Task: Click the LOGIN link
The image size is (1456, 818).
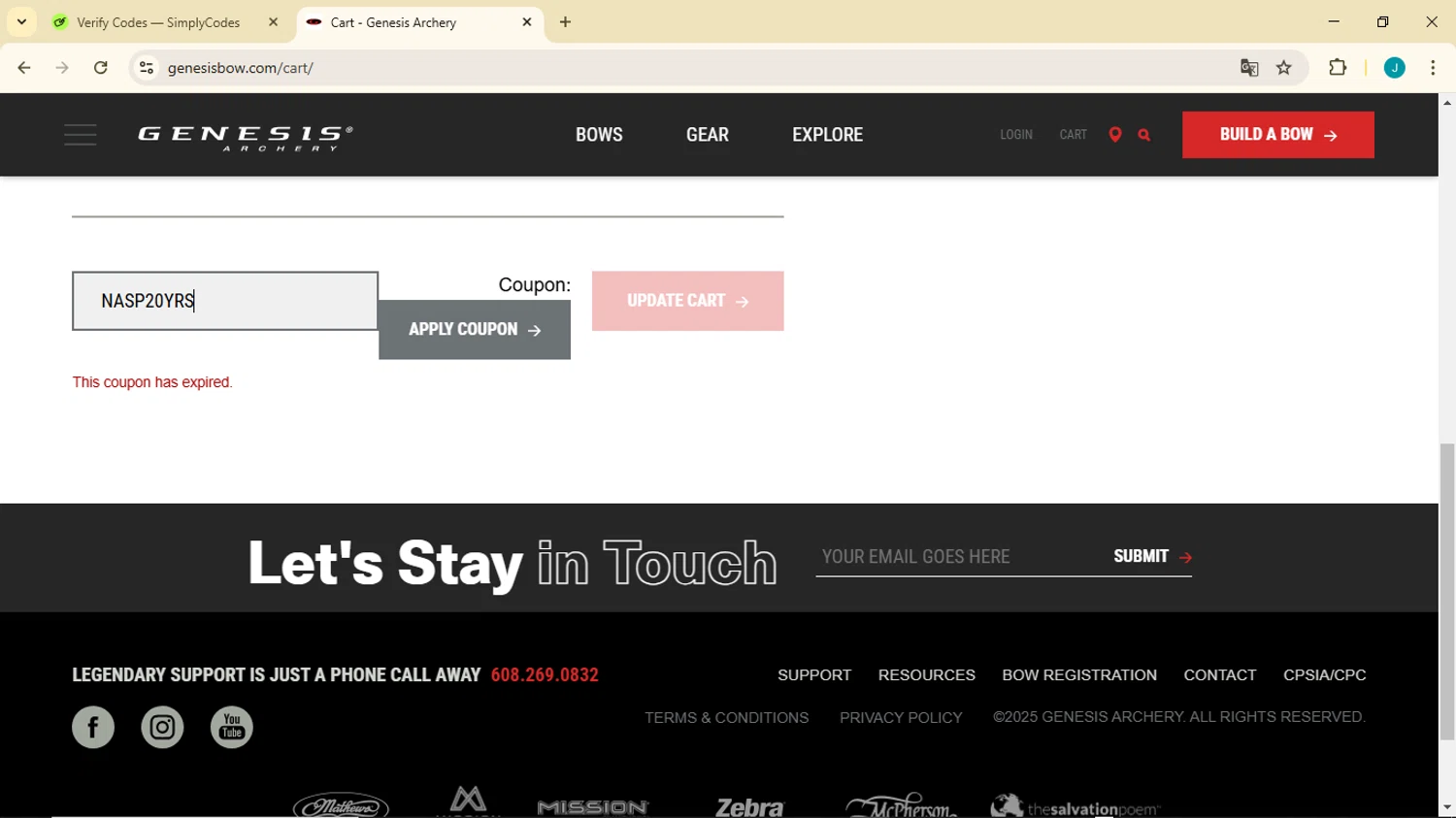Action: tap(1016, 135)
